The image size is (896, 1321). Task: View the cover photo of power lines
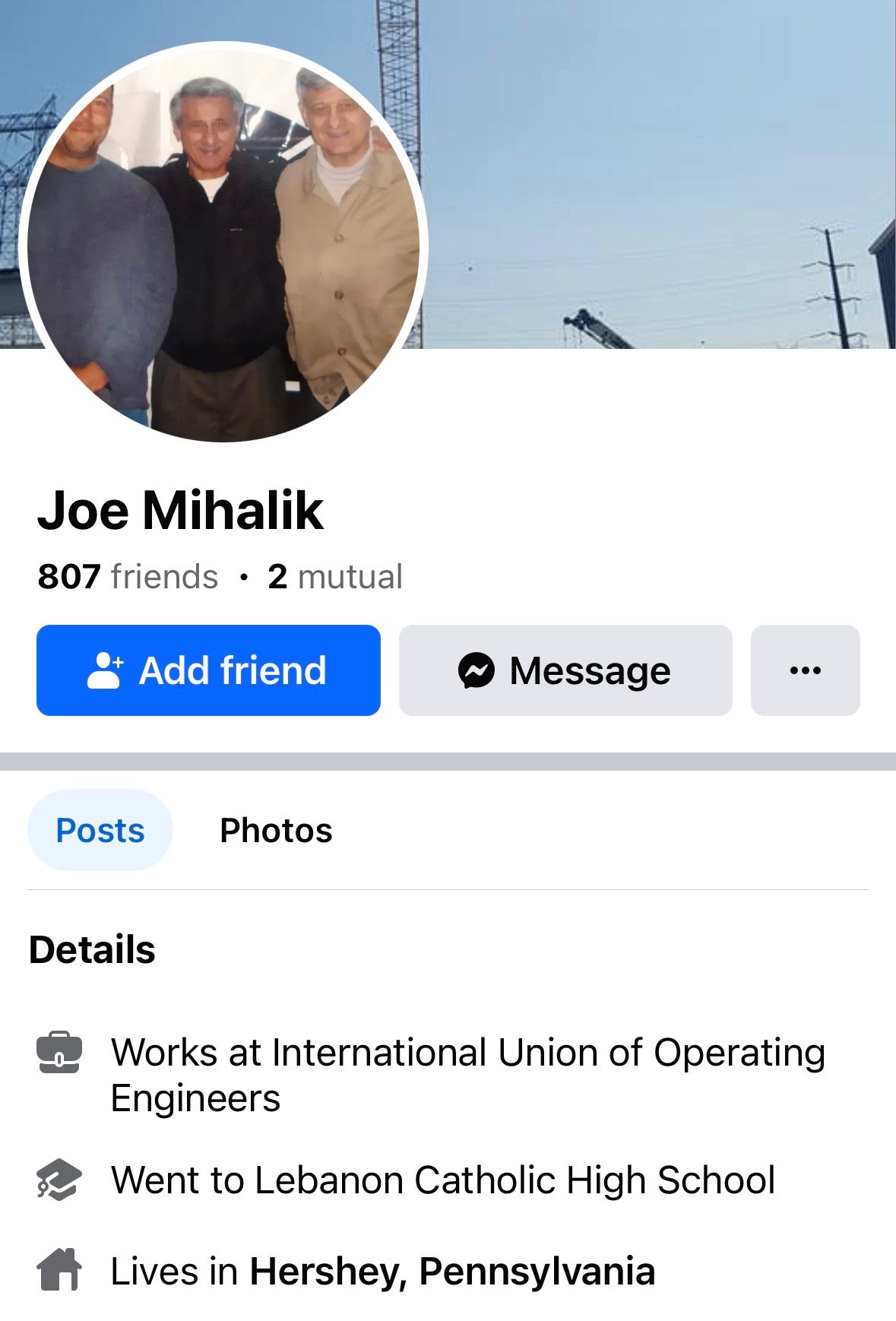[x=654, y=173]
